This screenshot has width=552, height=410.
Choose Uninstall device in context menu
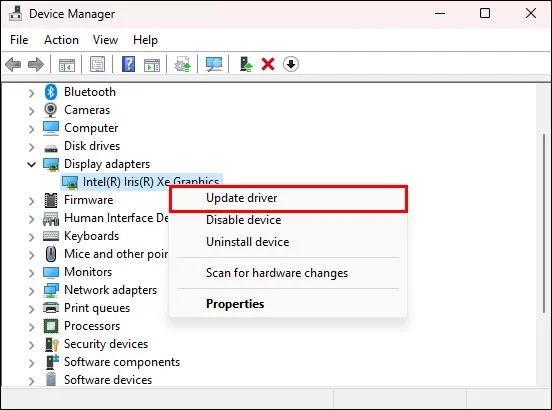247,242
